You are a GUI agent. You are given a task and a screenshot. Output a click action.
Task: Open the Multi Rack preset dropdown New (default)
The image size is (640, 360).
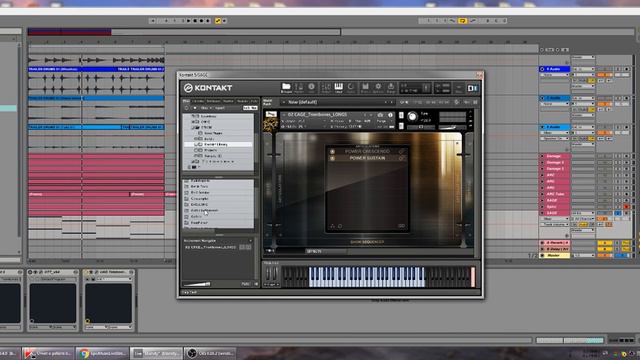tap(337, 102)
